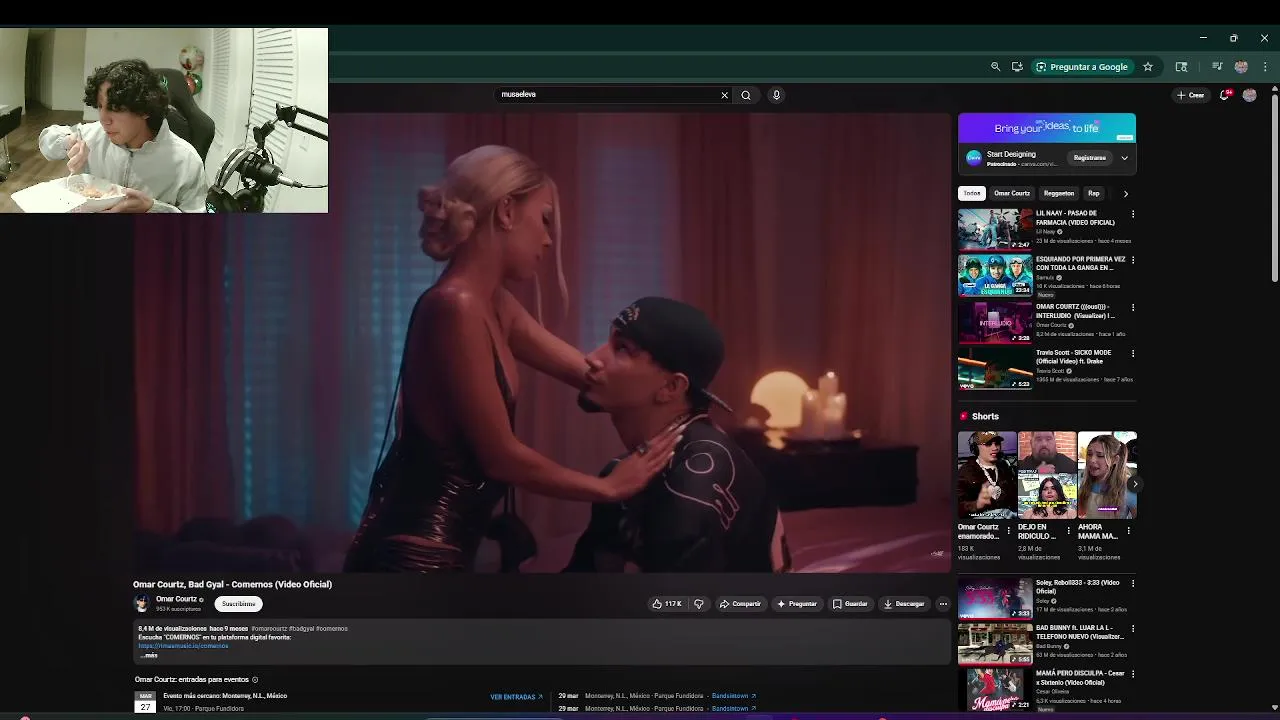Viewport: 1280px width, 720px height.
Task: Open the DEJO EN RIDICULO short
Action: 1046,475
